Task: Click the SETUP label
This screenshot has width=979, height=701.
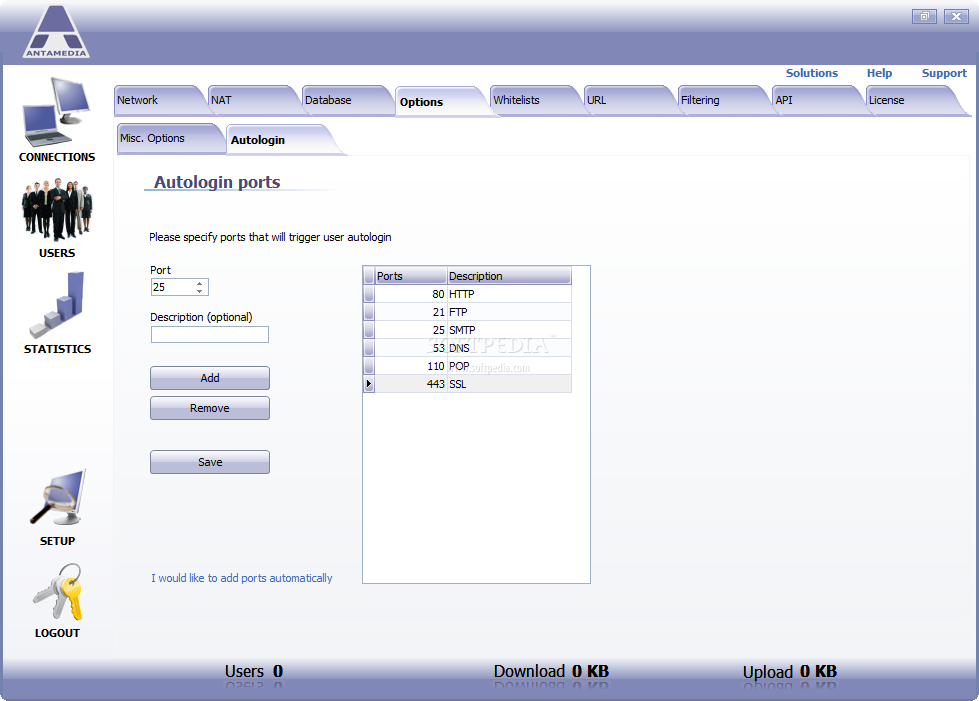Action: coord(57,541)
